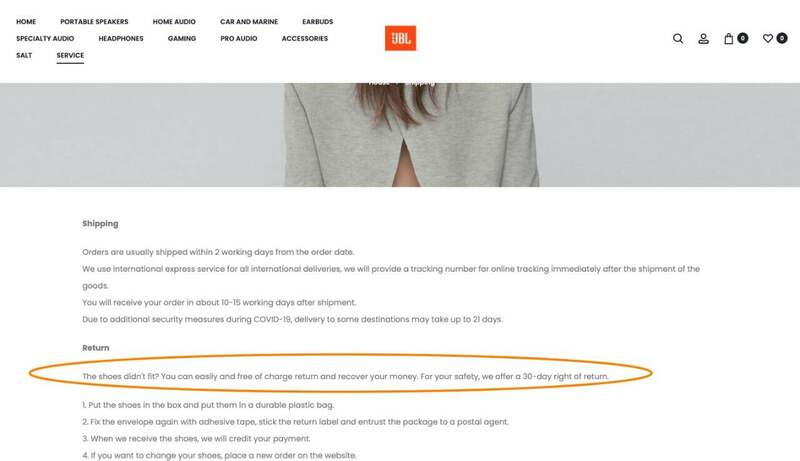Open the search magnifier icon
Image resolution: width=800 pixels, height=461 pixels.
(x=678, y=39)
